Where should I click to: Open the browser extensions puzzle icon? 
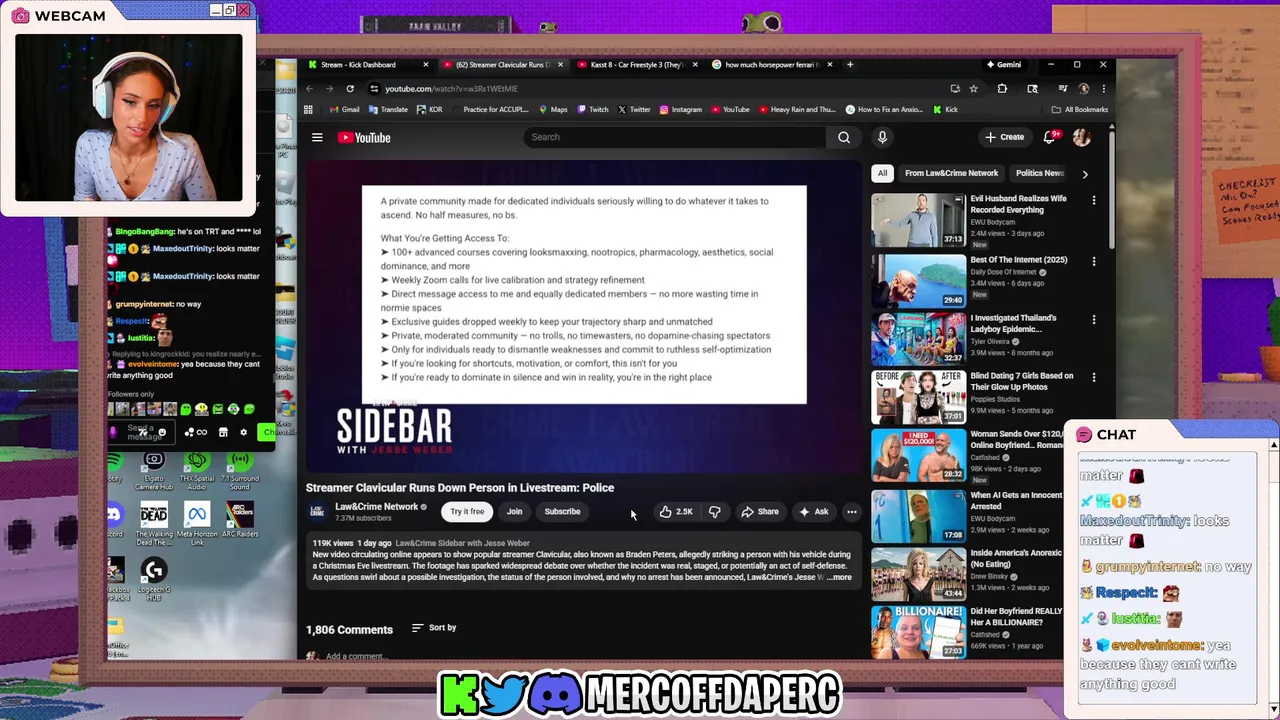click(1002, 89)
